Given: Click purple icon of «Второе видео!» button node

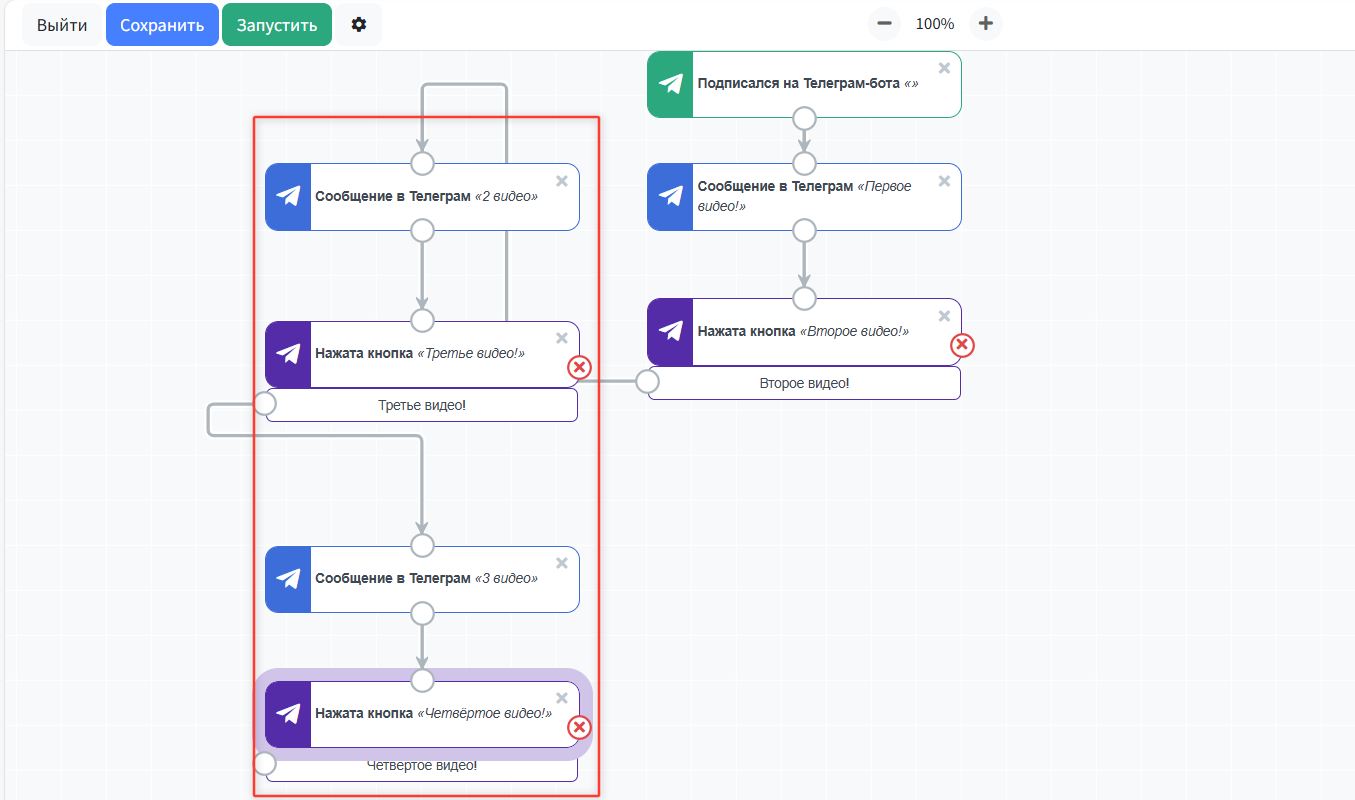Looking at the screenshot, I should [x=671, y=331].
